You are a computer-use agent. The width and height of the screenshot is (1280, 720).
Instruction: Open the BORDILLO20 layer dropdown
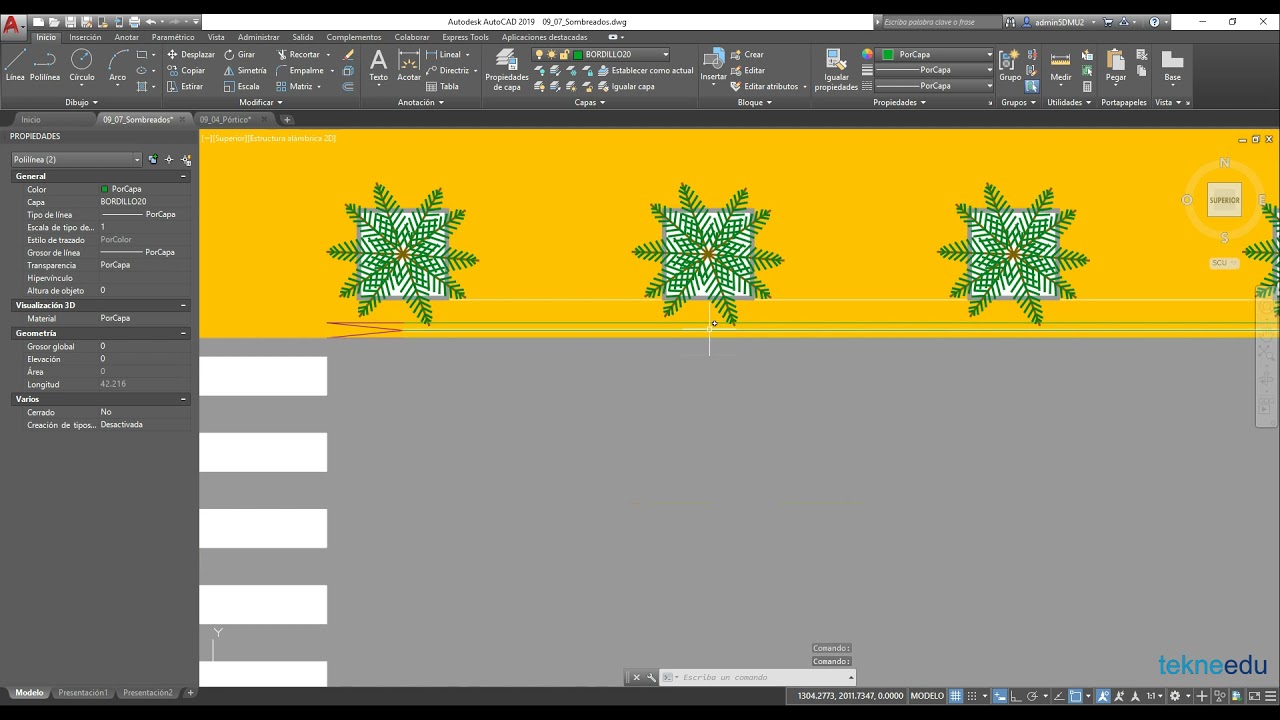(x=665, y=55)
